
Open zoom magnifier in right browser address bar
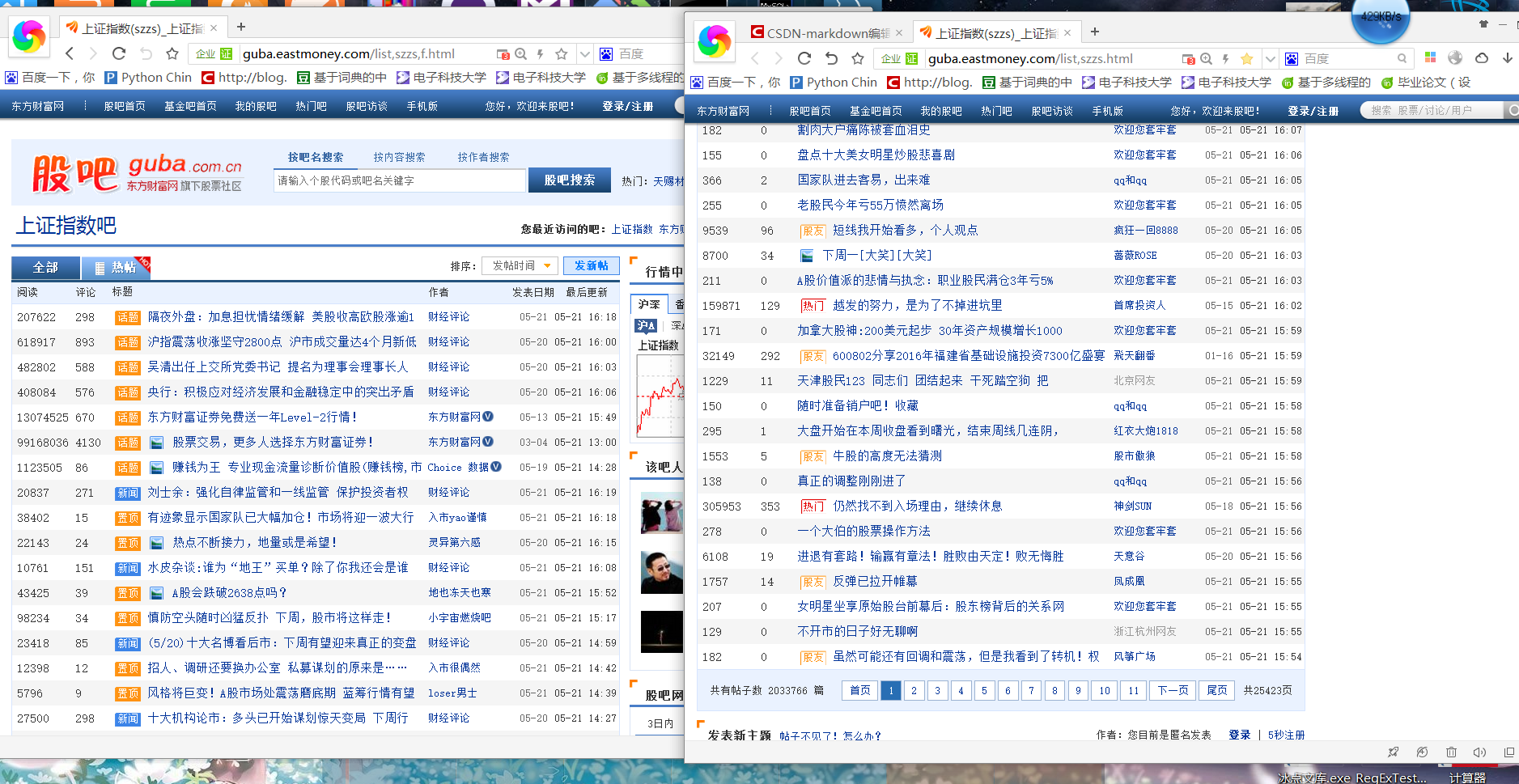(x=1206, y=59)
